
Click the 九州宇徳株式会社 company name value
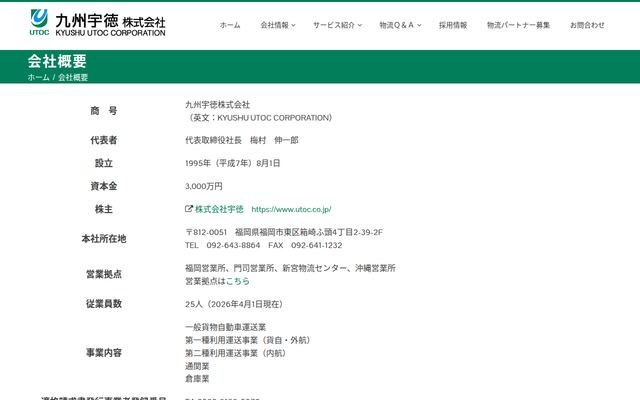pyautogui.click(x=218, y=104)
